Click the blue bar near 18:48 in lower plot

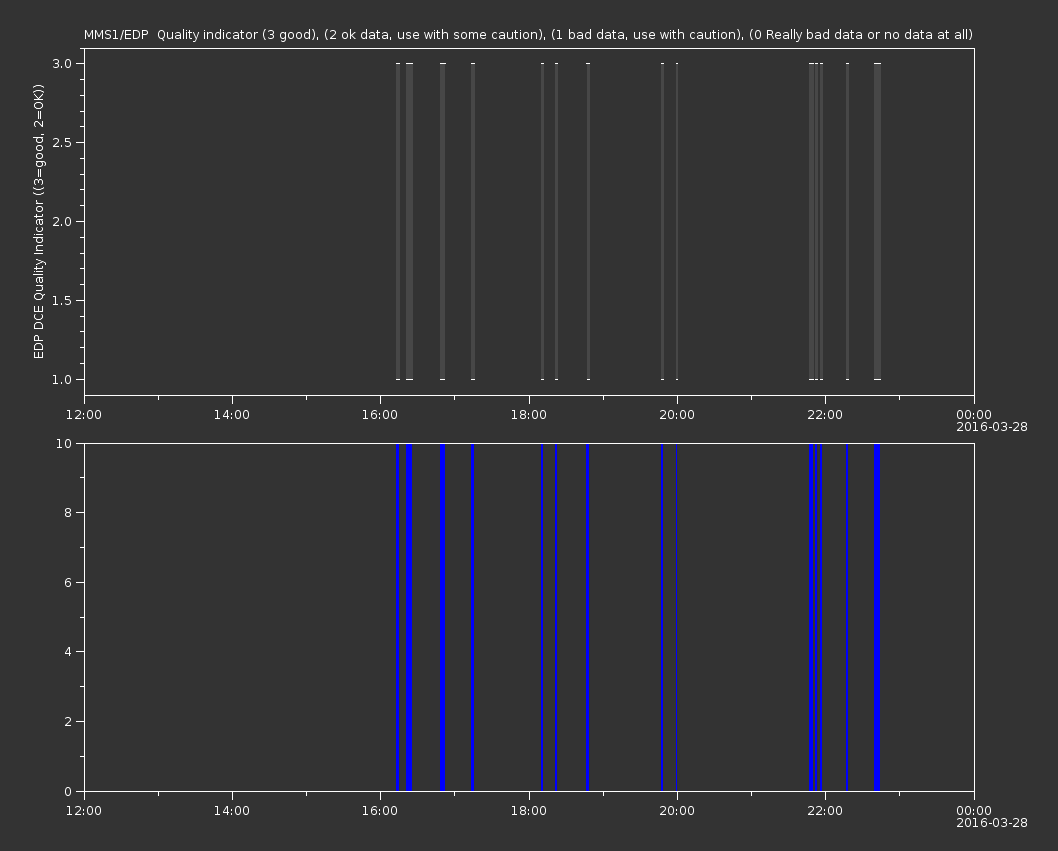pos(588,617)
